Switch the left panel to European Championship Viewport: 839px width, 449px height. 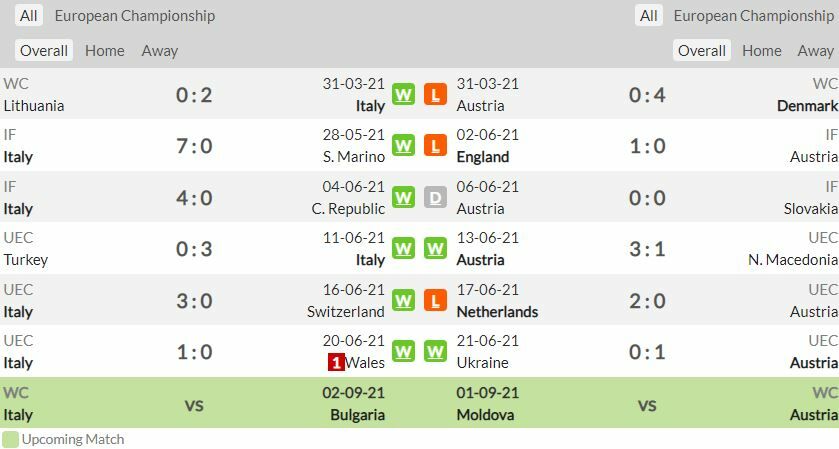pos(134,16)
